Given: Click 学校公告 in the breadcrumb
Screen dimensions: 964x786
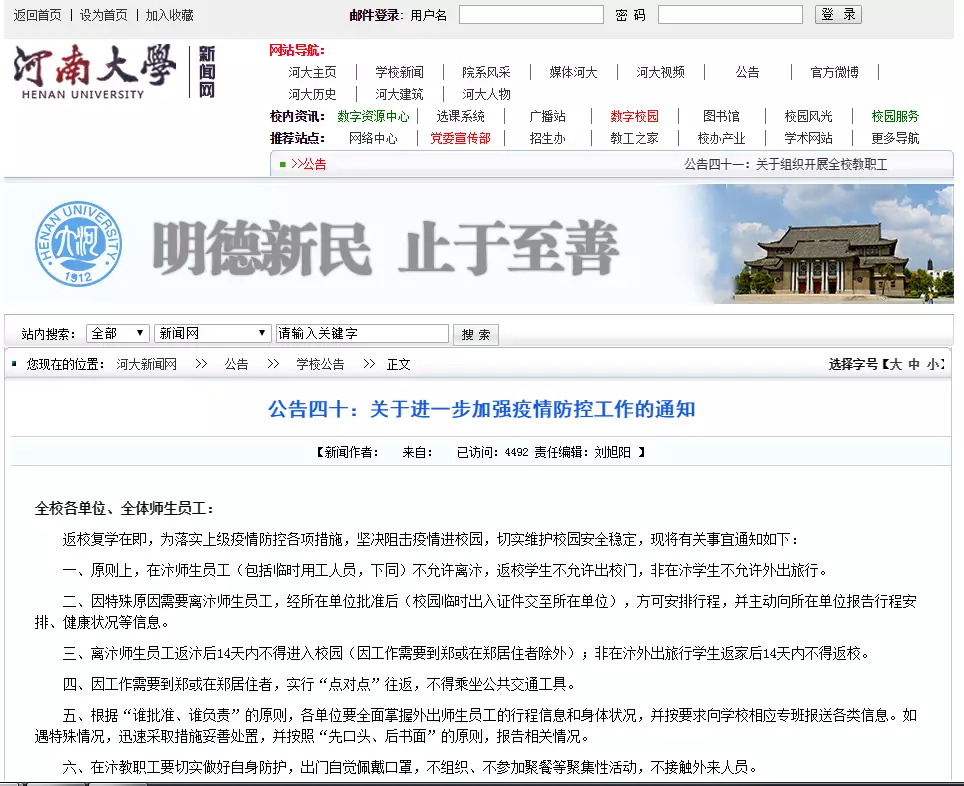Looking at the screenshot, I should [x=320, y=364].
